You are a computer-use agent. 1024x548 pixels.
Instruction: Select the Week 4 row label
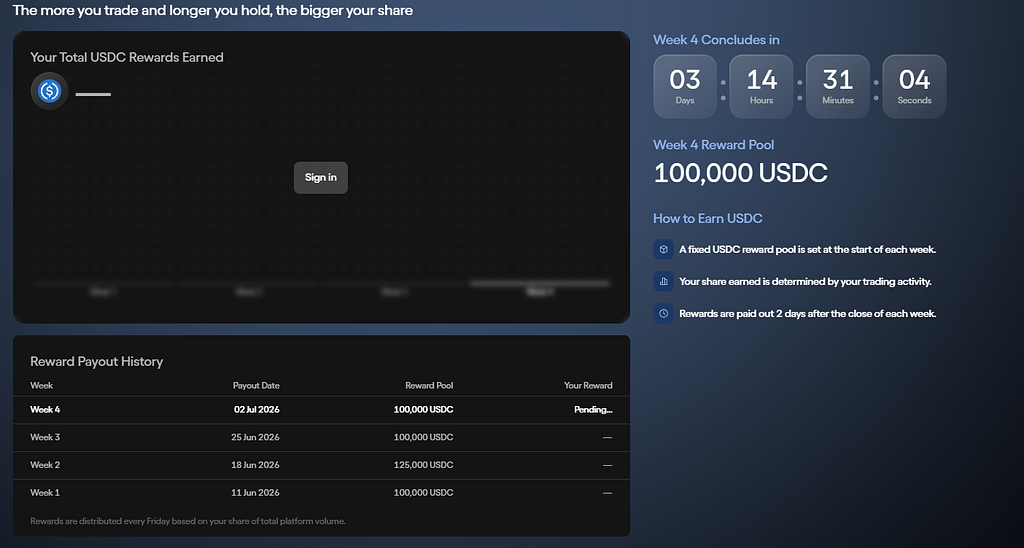(45, 410)
